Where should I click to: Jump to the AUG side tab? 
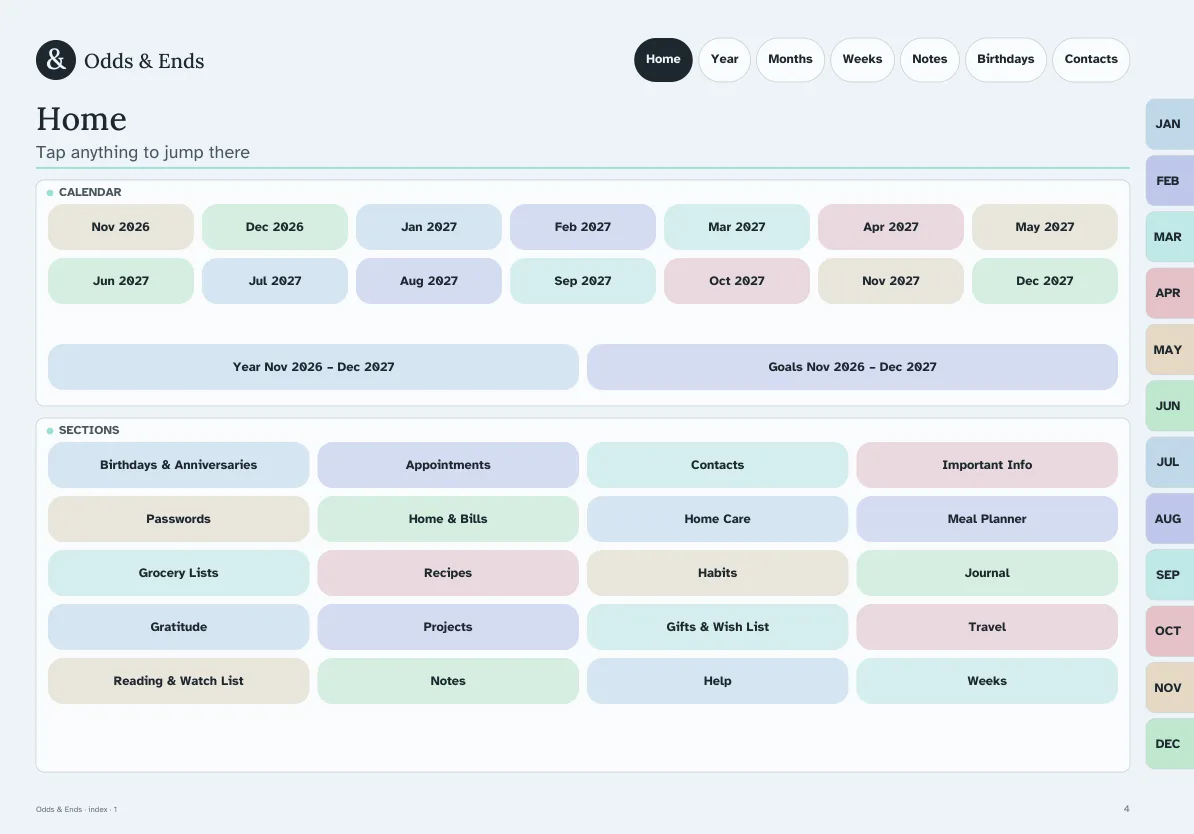click(1170, 519)
